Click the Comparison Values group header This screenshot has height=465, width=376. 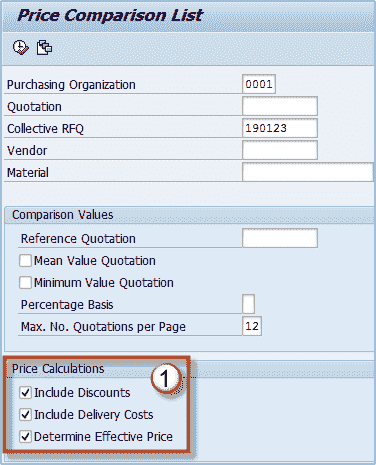click(63, 215)
